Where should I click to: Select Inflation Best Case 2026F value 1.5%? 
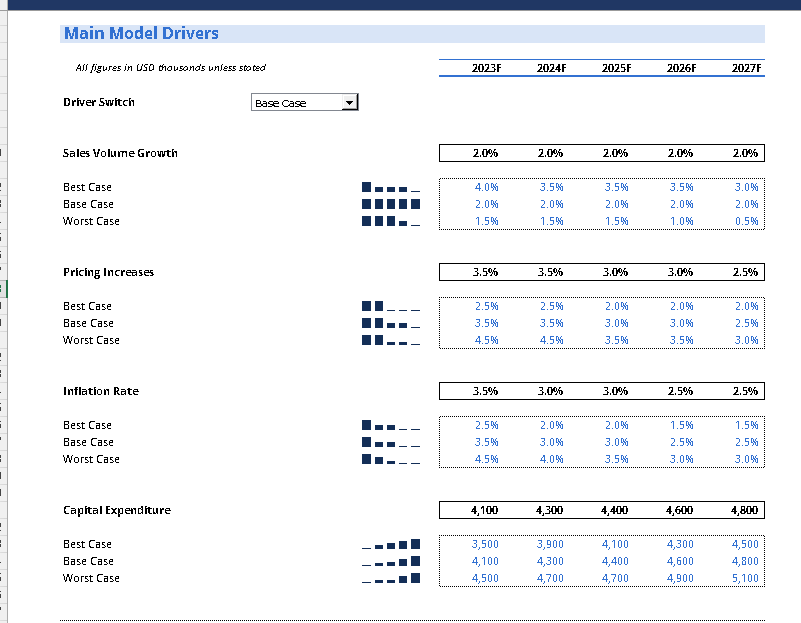(681, 425)
